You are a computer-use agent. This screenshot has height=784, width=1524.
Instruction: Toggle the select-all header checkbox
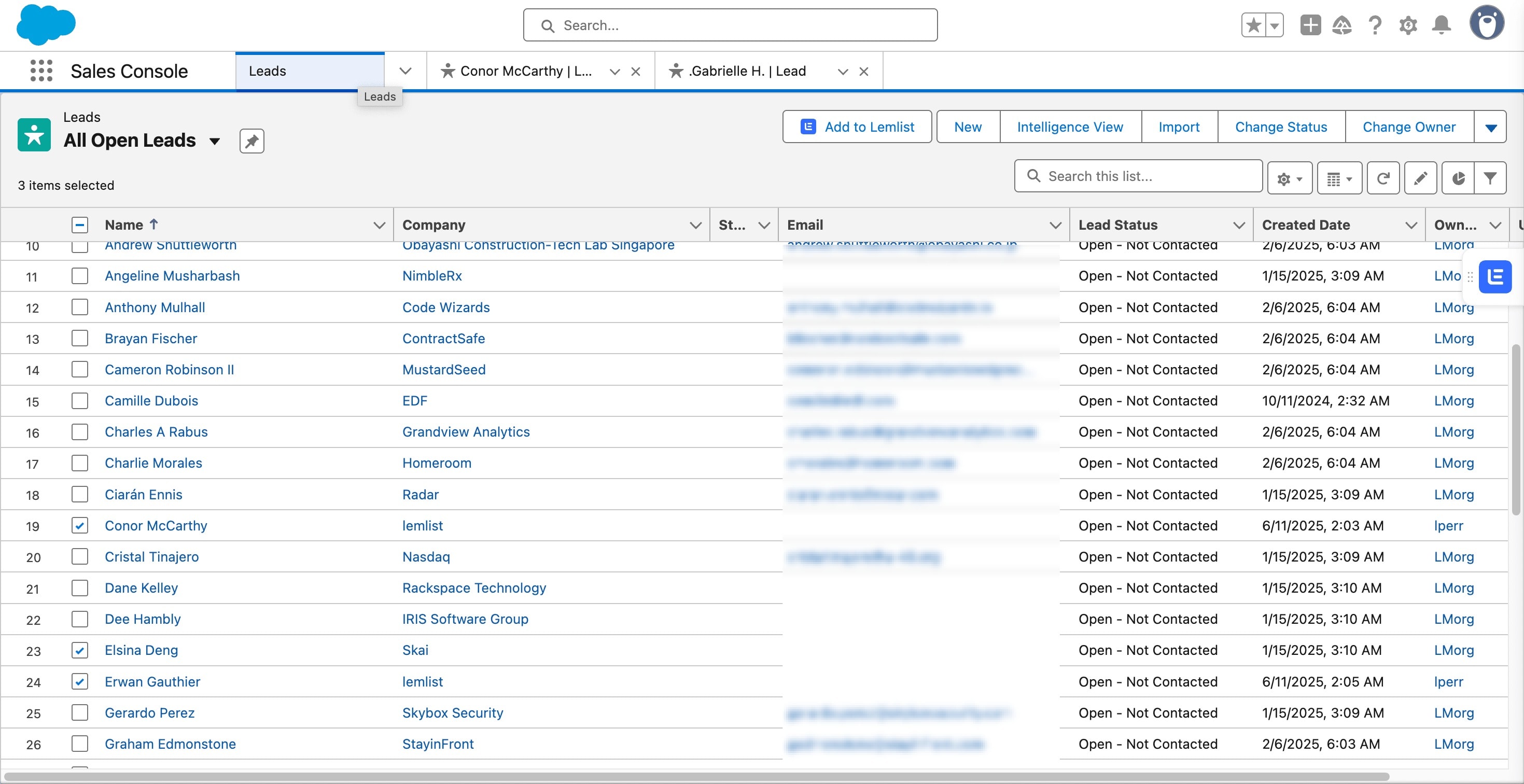[80, 225]
